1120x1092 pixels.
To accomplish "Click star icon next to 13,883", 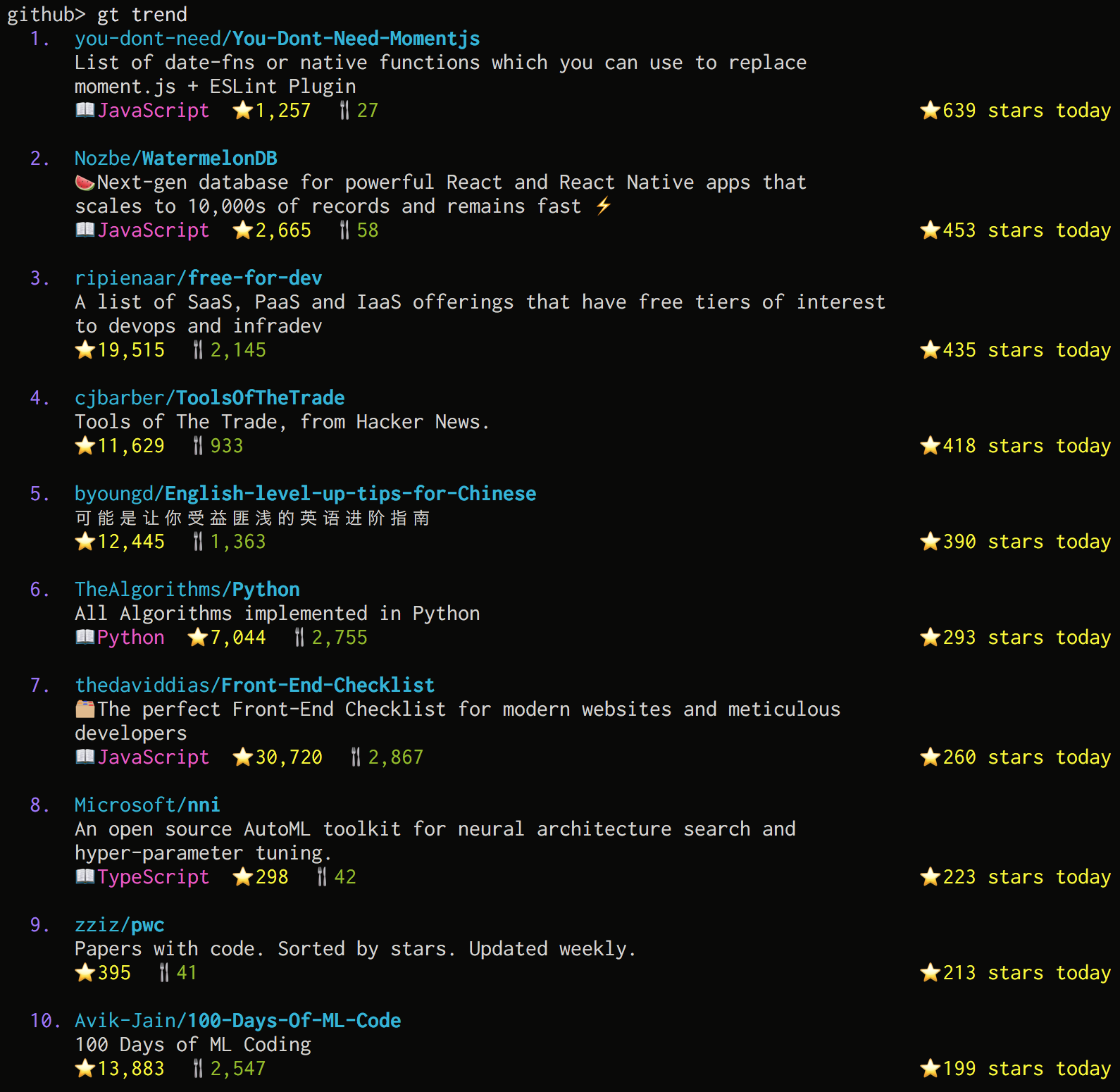I will tap(85, 1068).
